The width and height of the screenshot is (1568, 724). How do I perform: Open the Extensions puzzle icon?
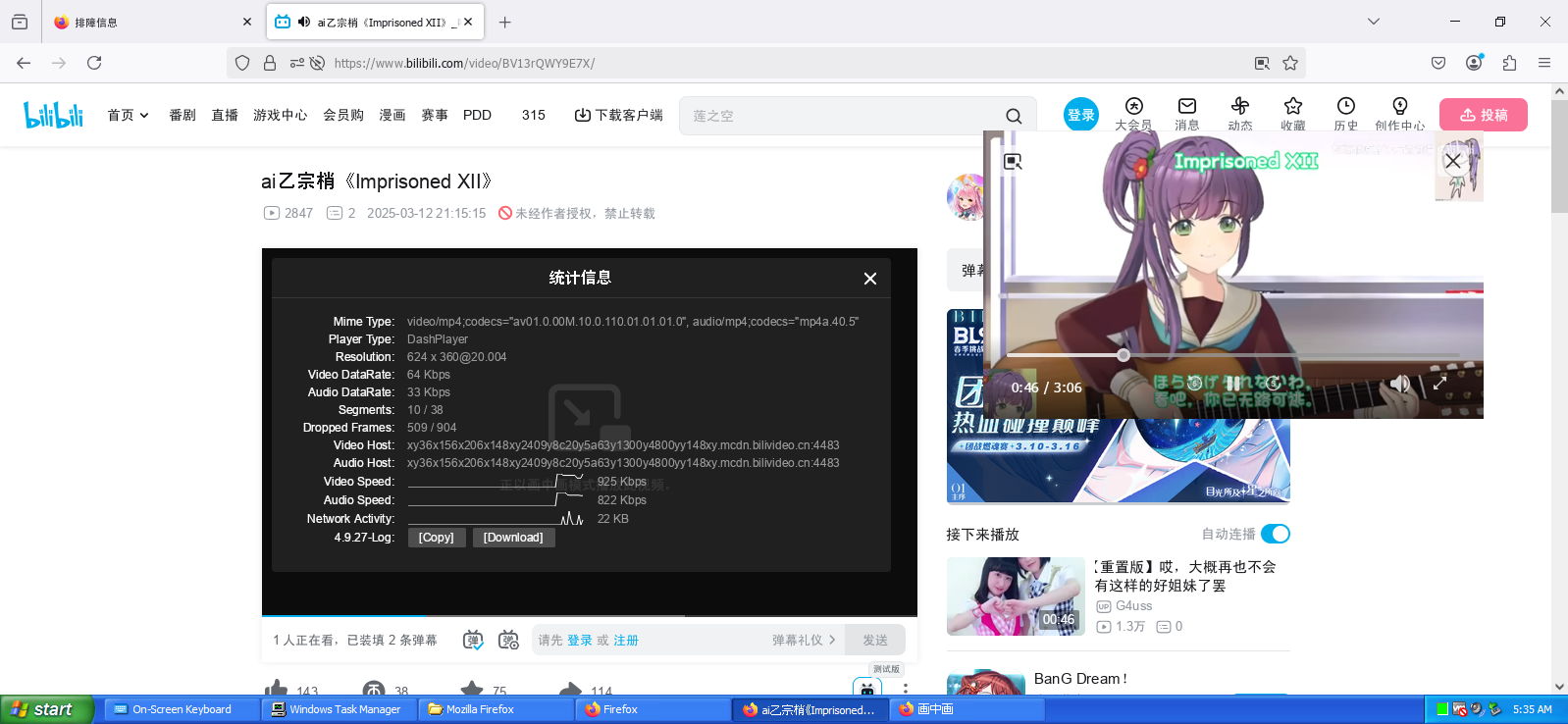(x=1509, y=63)
